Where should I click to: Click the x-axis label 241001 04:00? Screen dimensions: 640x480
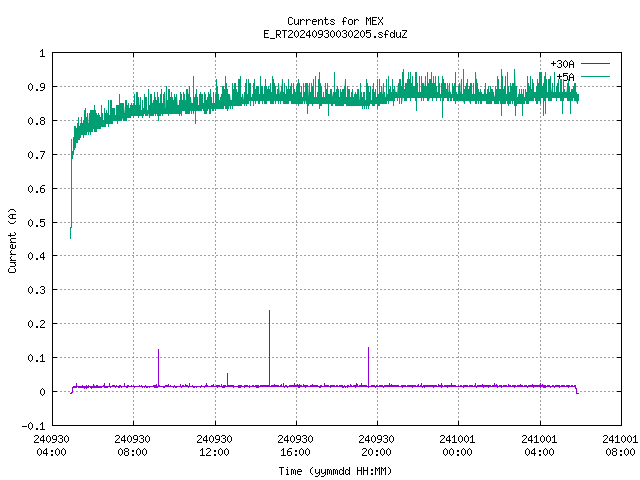point(539,445)
